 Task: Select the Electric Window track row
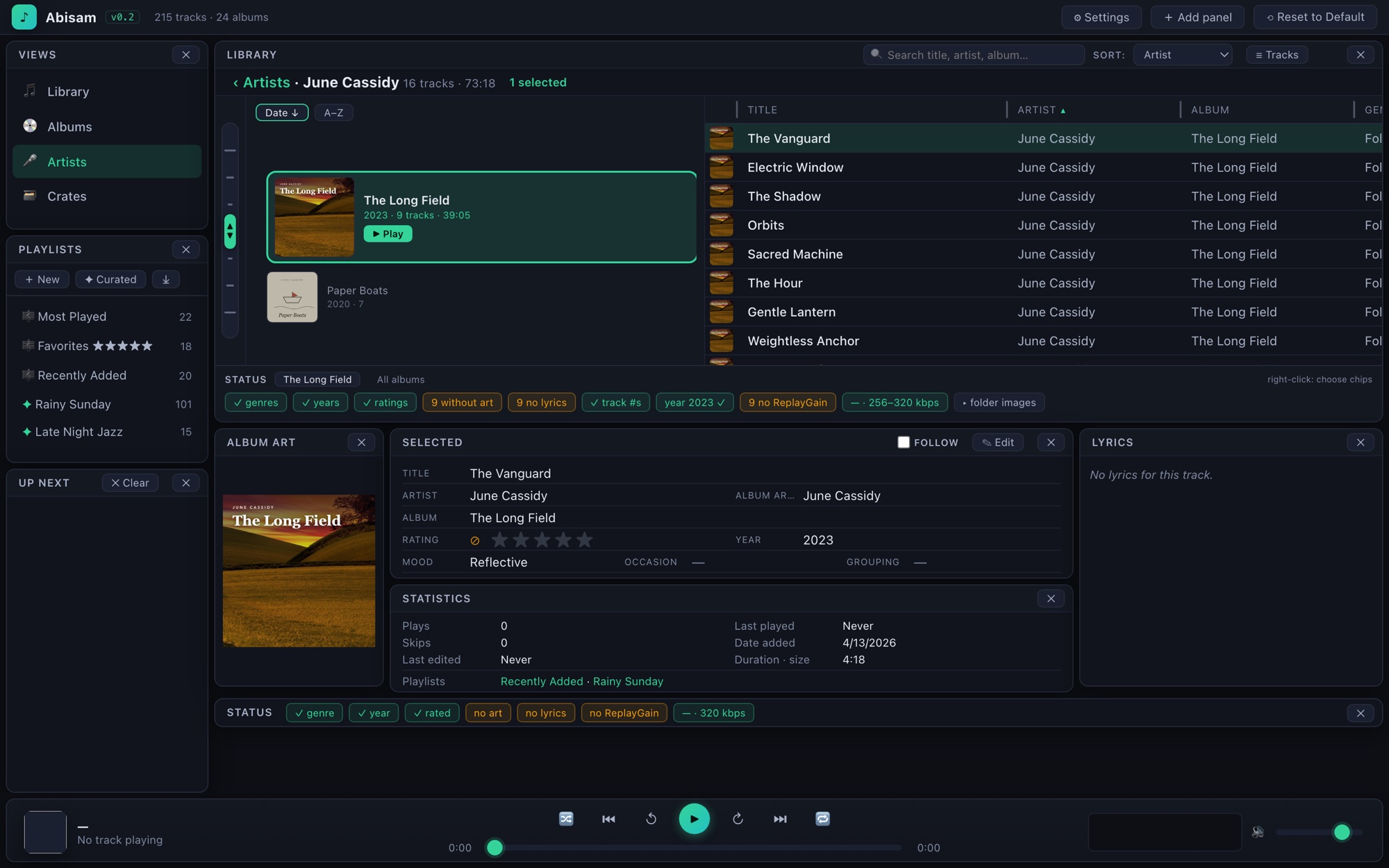(x=1043, y=167)
